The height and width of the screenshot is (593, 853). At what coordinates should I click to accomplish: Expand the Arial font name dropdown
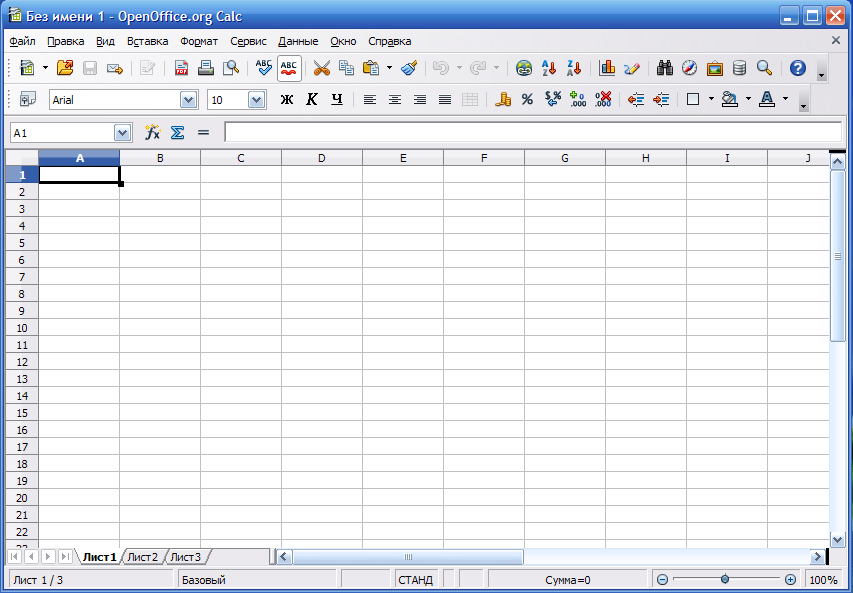[x=188, y=99]
